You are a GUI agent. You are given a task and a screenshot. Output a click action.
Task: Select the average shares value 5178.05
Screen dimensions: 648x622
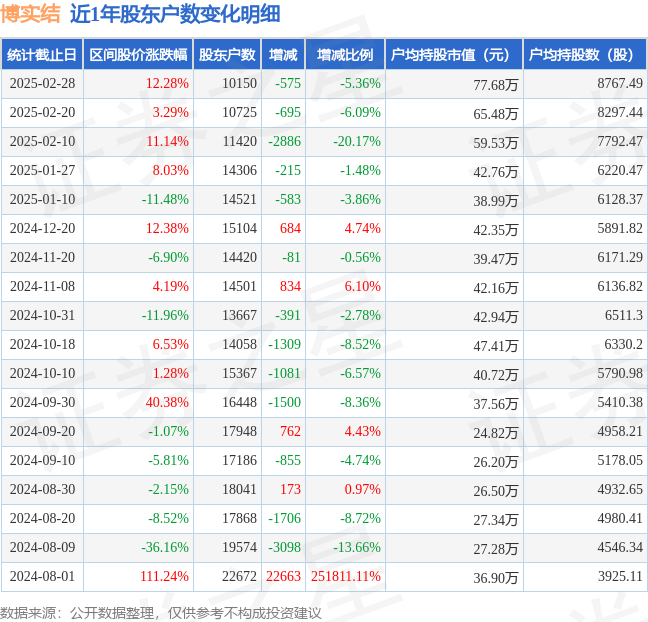coord(620,460)
